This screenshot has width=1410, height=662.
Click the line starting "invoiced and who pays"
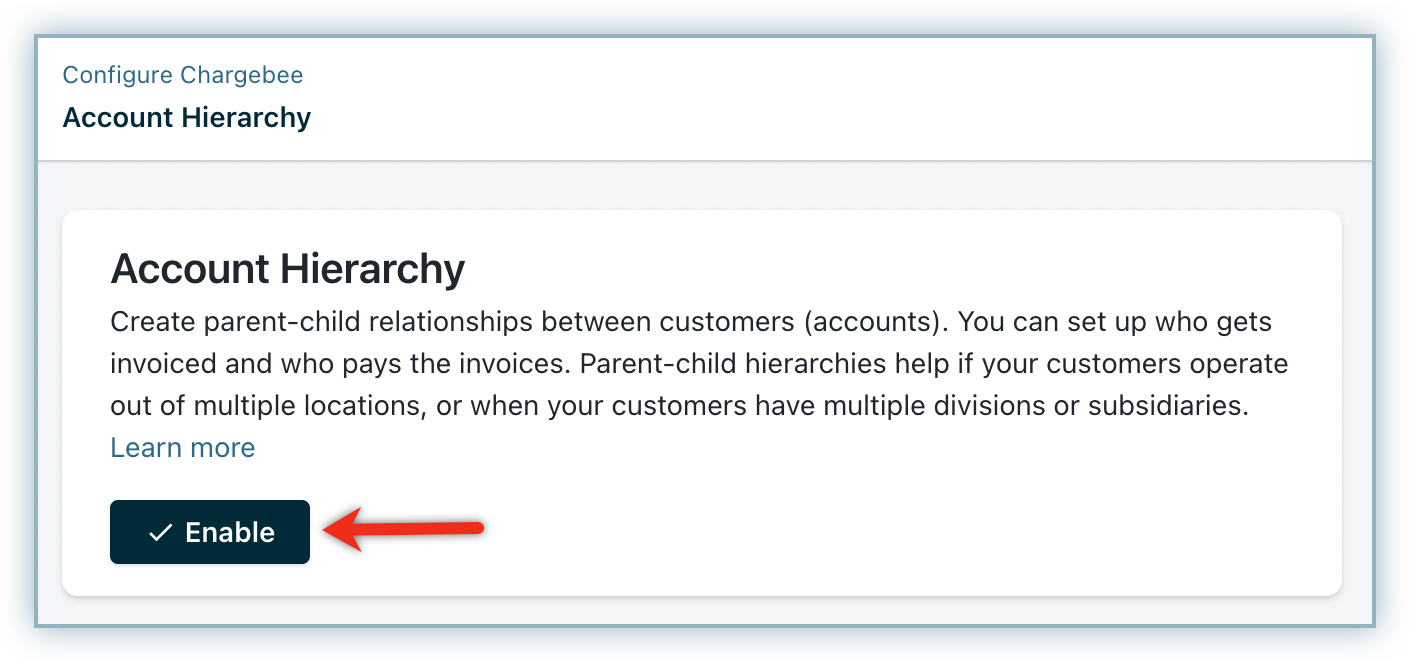pyautogui.click(x=699, y=364)
